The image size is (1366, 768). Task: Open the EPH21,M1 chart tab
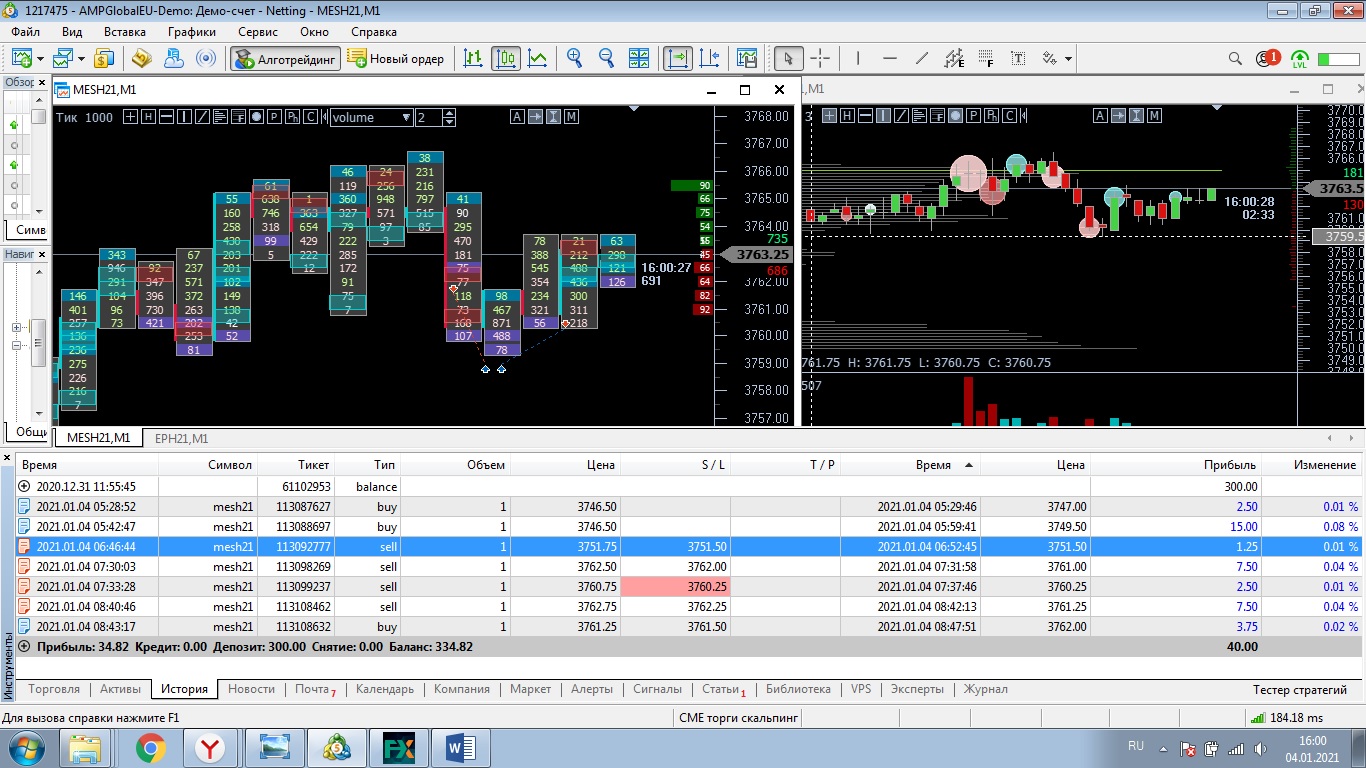pos(181,438)
